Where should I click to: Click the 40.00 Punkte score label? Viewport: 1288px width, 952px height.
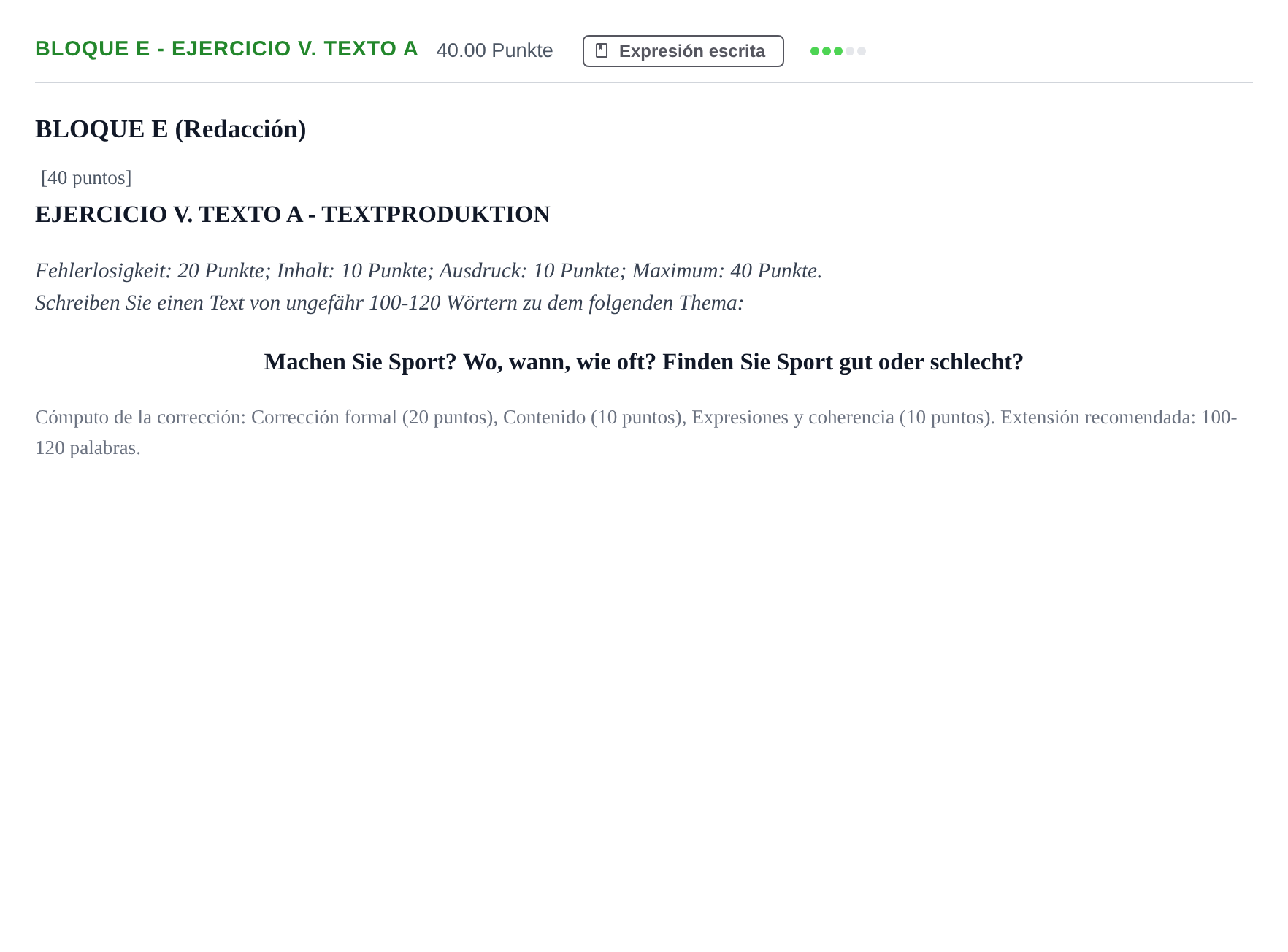pos(494,50)
